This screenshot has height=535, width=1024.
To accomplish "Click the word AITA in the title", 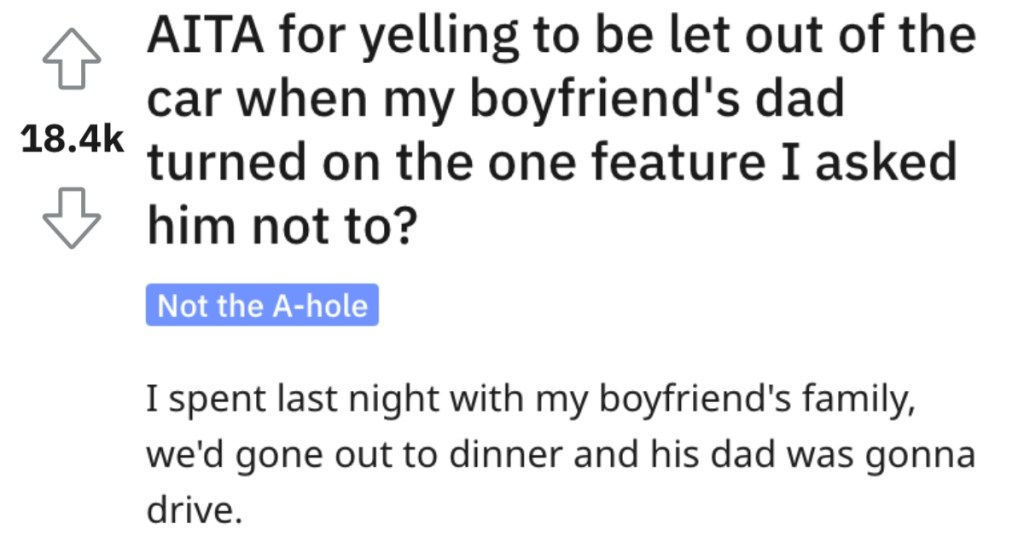I will point(206,35).
